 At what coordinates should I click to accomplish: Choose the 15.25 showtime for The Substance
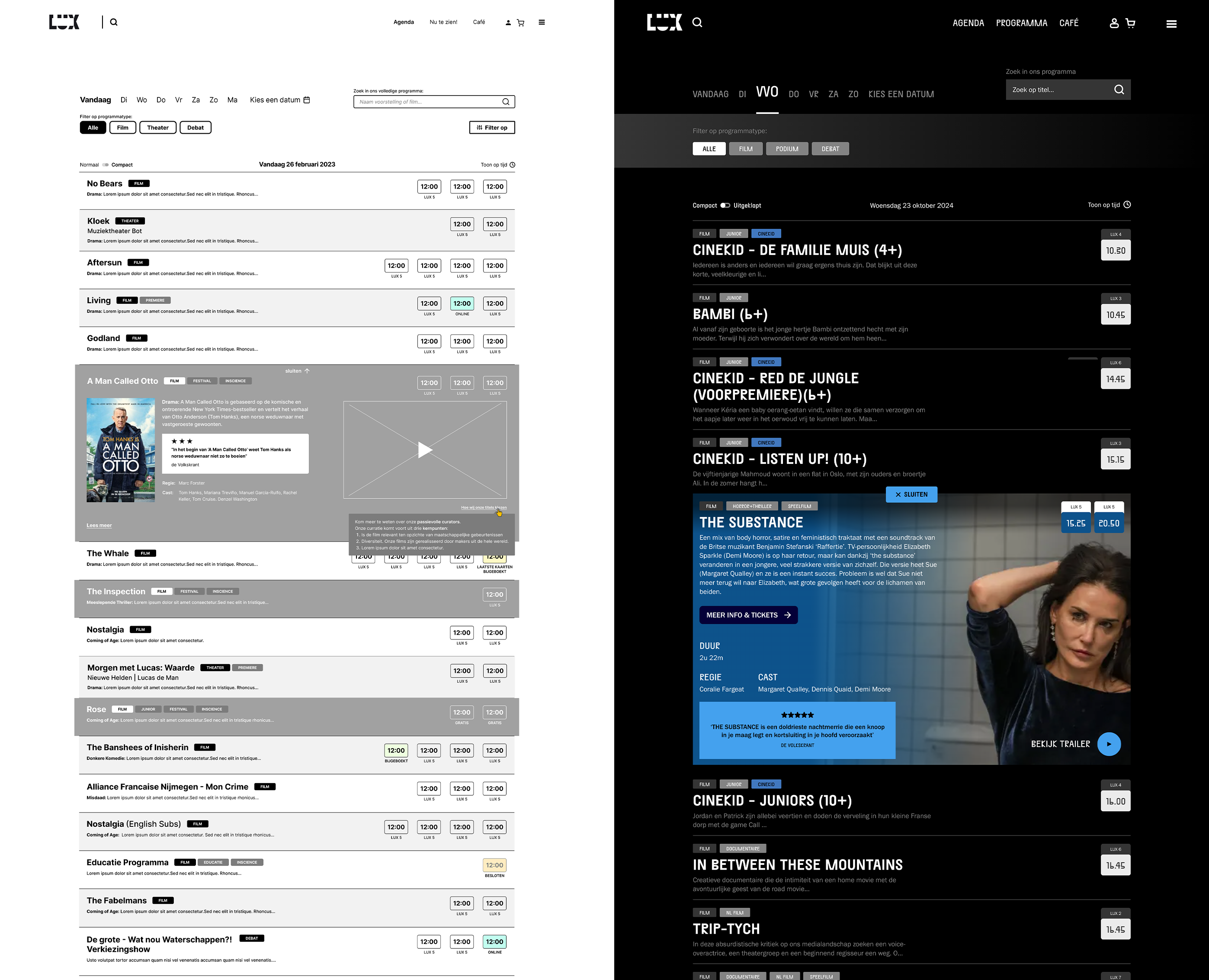click(x=1076, y=523)
